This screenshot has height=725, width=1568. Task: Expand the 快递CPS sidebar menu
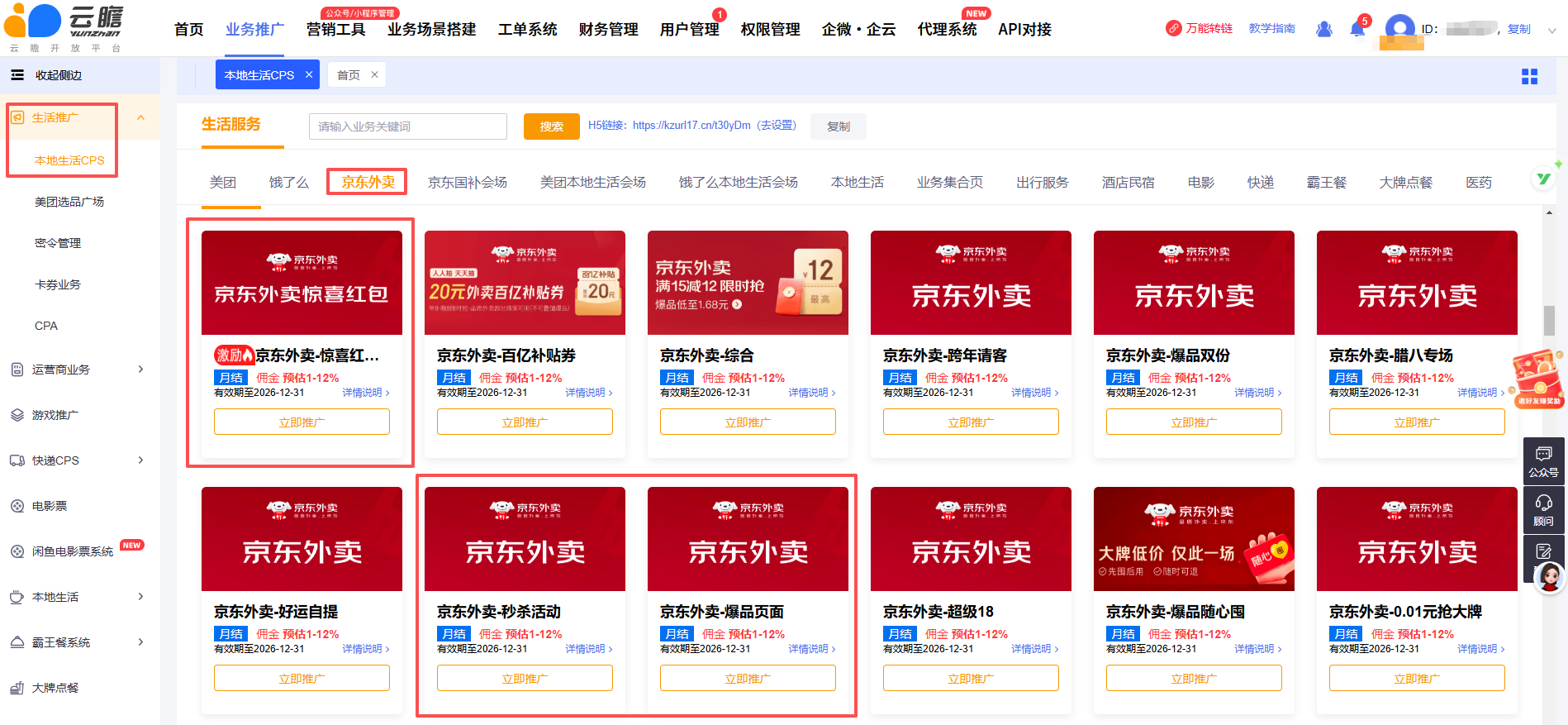141,460
